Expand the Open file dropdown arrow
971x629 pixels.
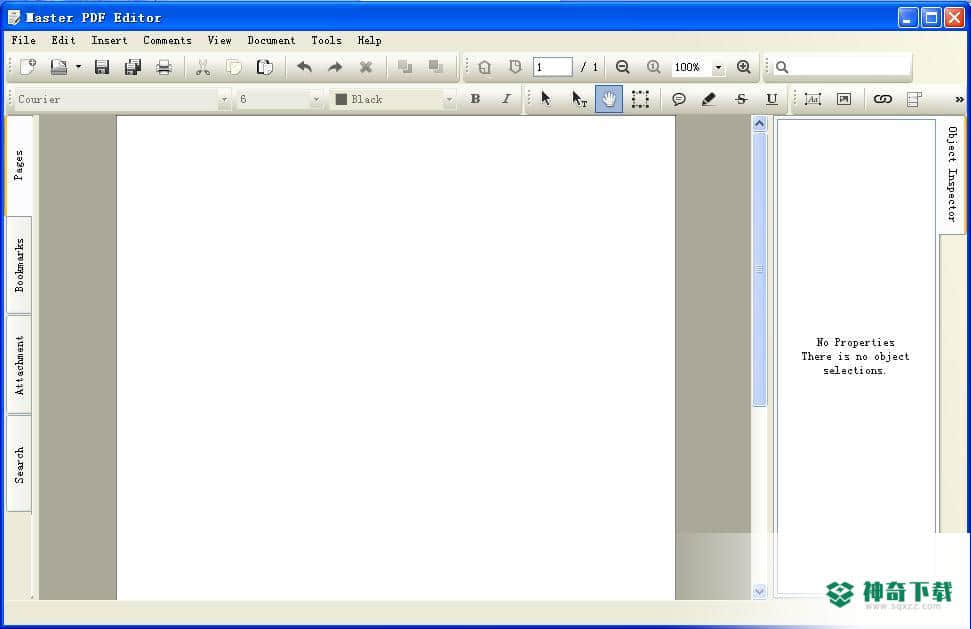[x=78, y=67]
